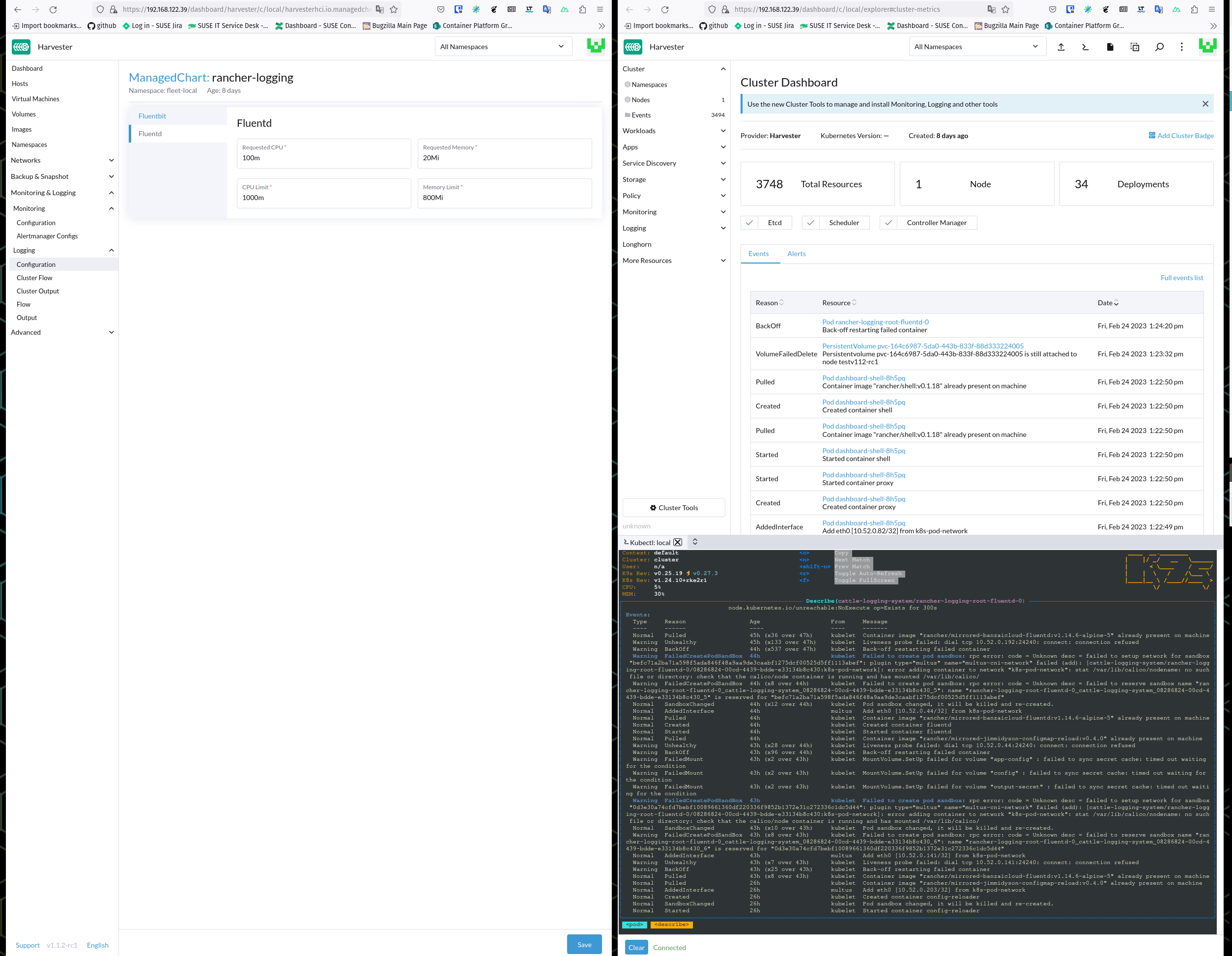1232x956 pixels.
Task: Open the Full events list link
Action: 1182,278
